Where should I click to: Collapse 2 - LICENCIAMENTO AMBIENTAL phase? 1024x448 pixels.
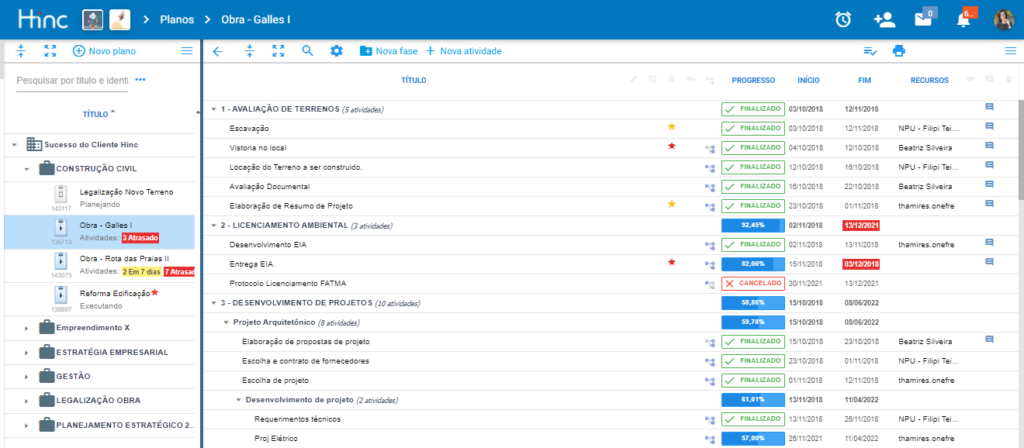pos(213,225)
